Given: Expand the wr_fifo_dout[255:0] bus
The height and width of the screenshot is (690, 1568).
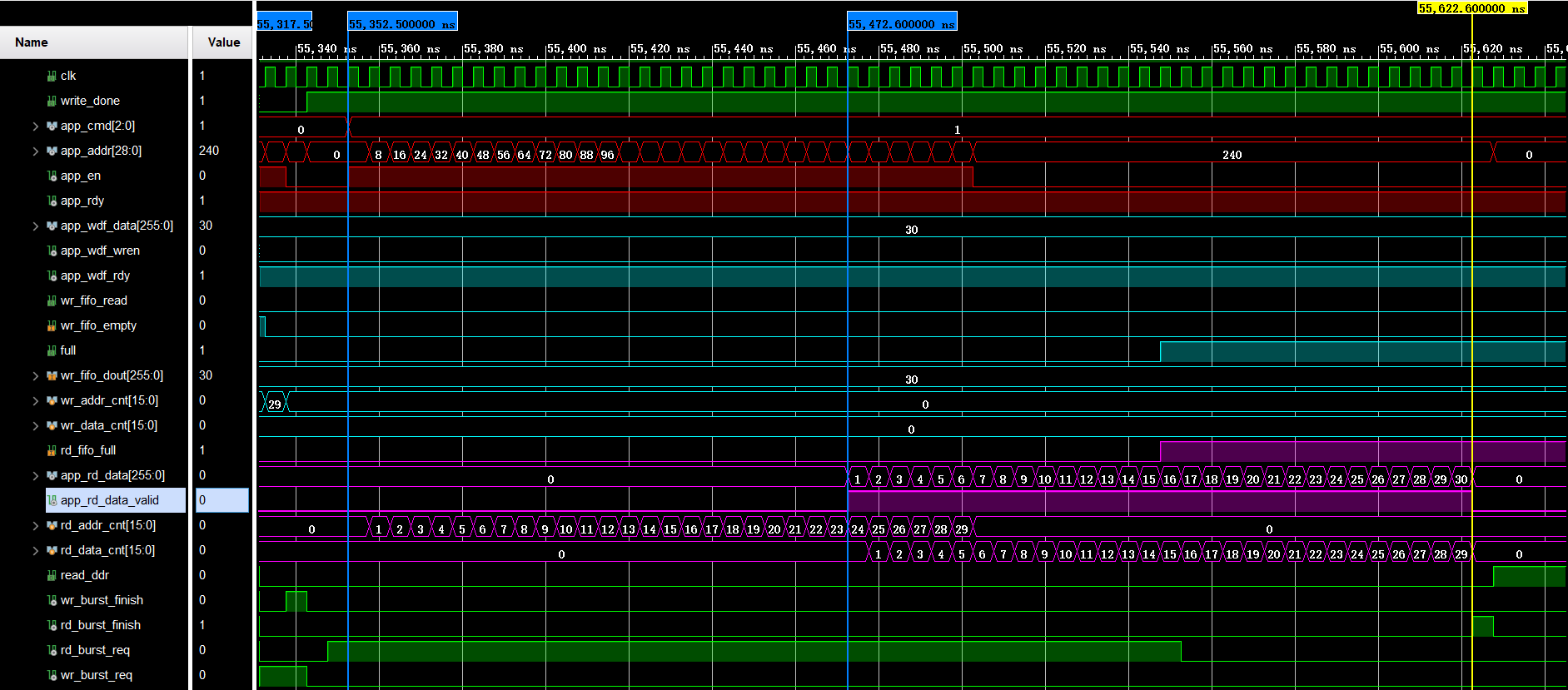Looking at the screenshot, I should [36, 376].
